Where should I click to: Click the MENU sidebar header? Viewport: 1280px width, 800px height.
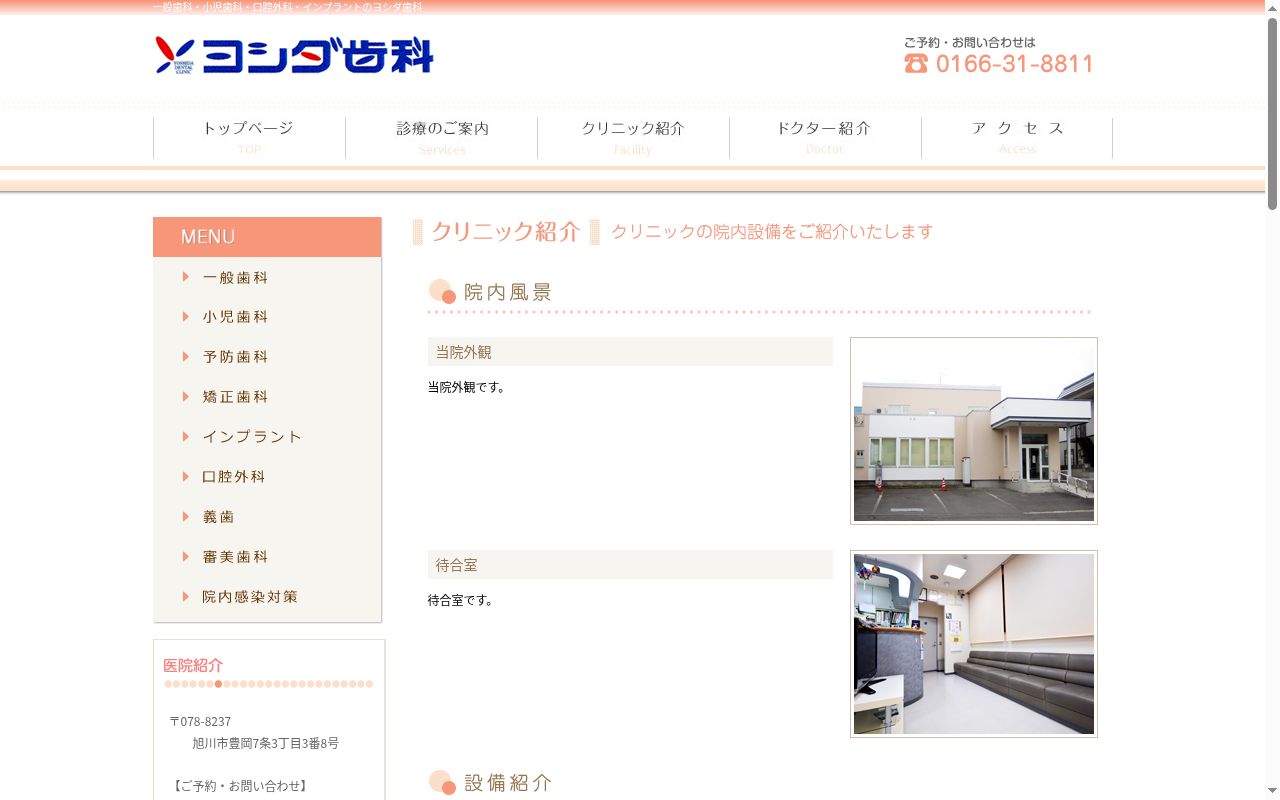(x=267, y=237)
